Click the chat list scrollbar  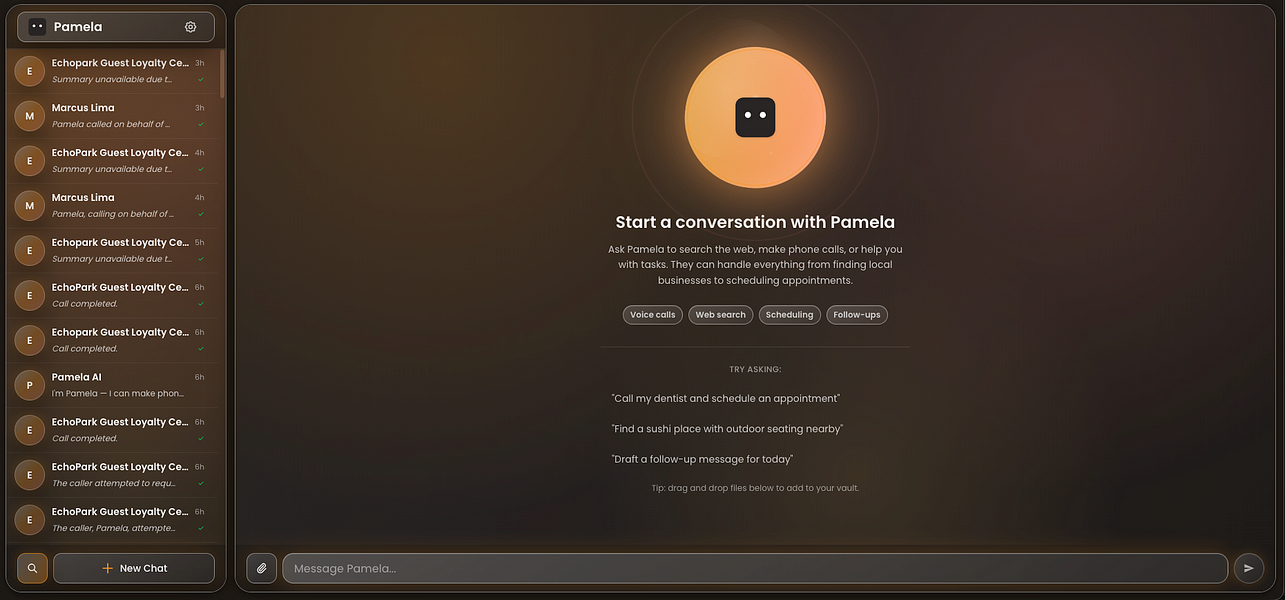(222, 75)
